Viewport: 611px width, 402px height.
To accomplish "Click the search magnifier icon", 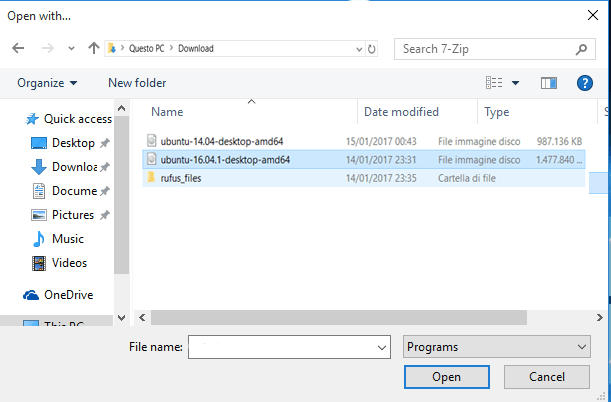I will pos(581,49).
